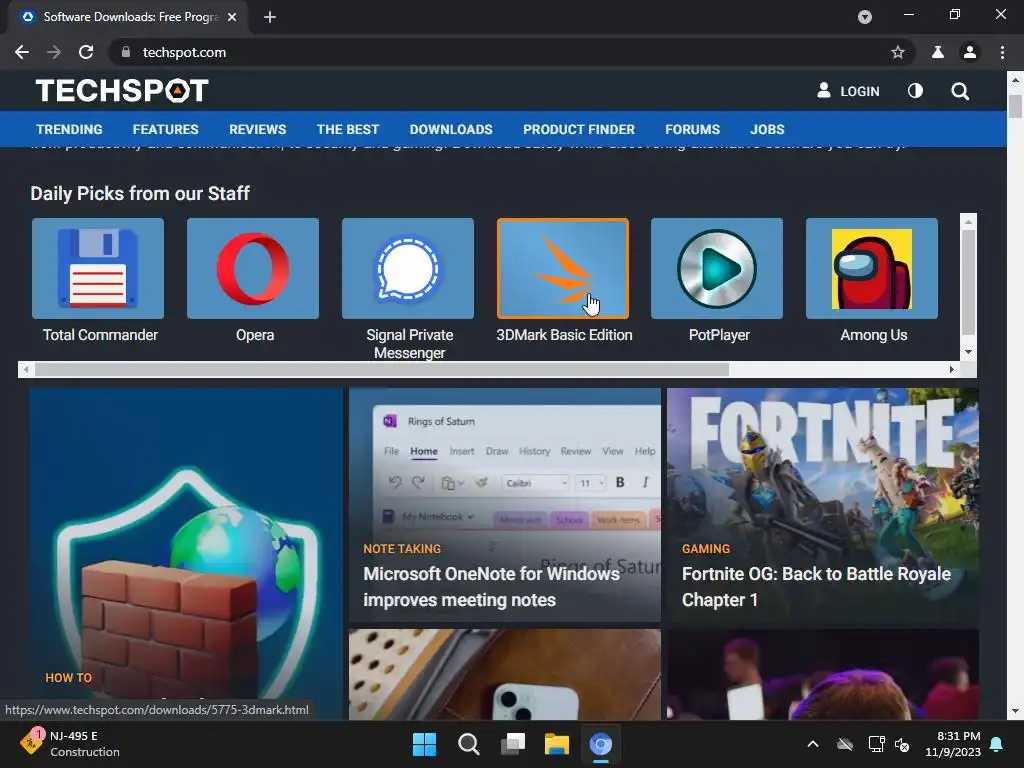1024x768 pixels.
Task: Click the Total Commander text label
Action: tap(100, 335)
